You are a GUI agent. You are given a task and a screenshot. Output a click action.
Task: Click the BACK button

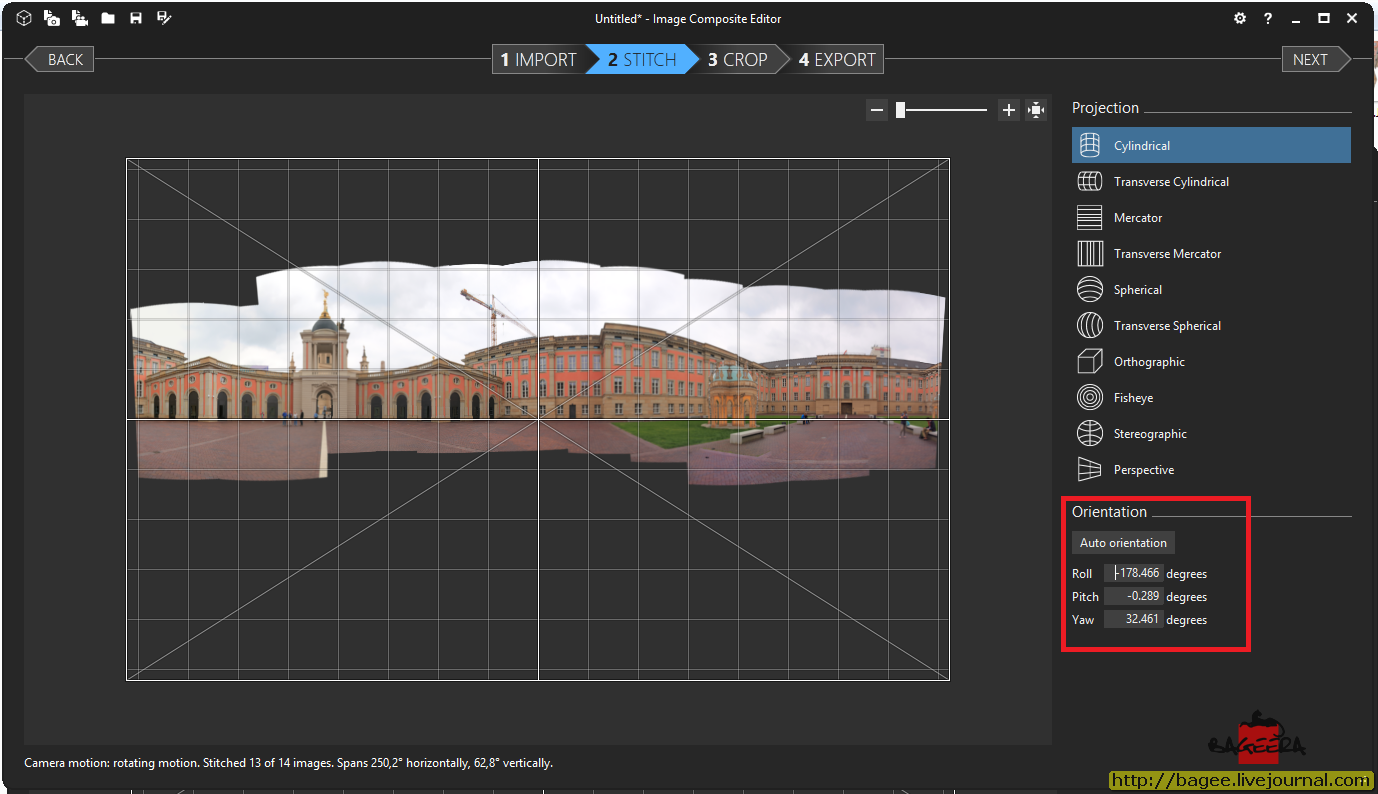(60, 60)
